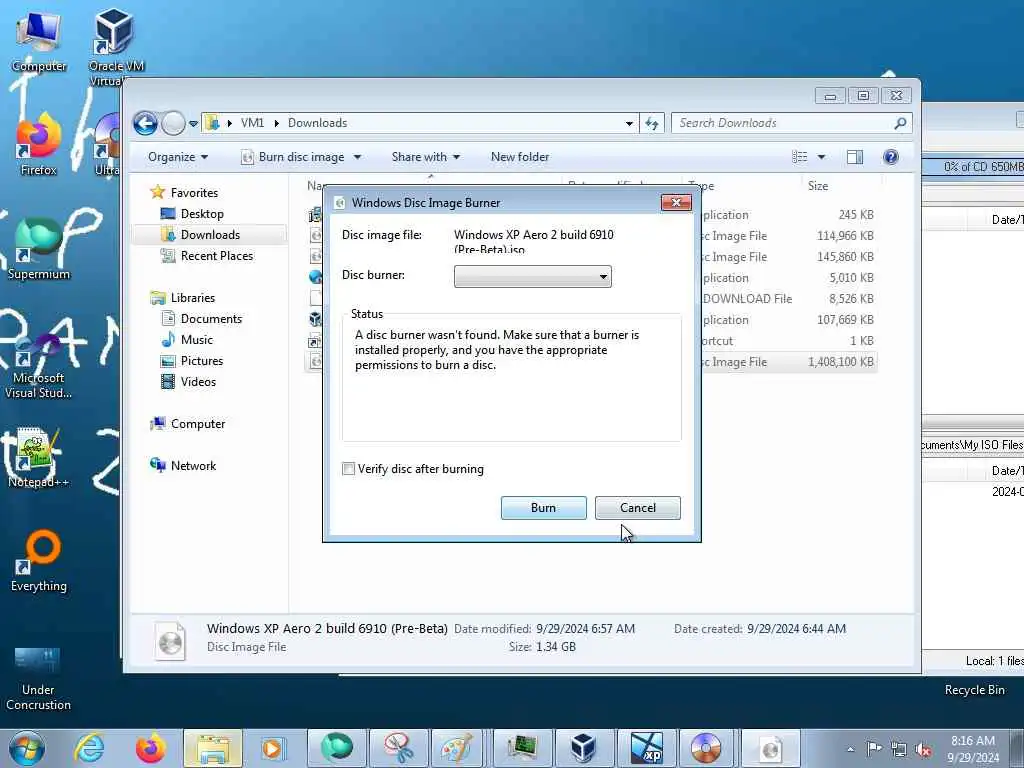Click New folder in the toolbar
Viewport: 1024px width, 768px height.
520,157
